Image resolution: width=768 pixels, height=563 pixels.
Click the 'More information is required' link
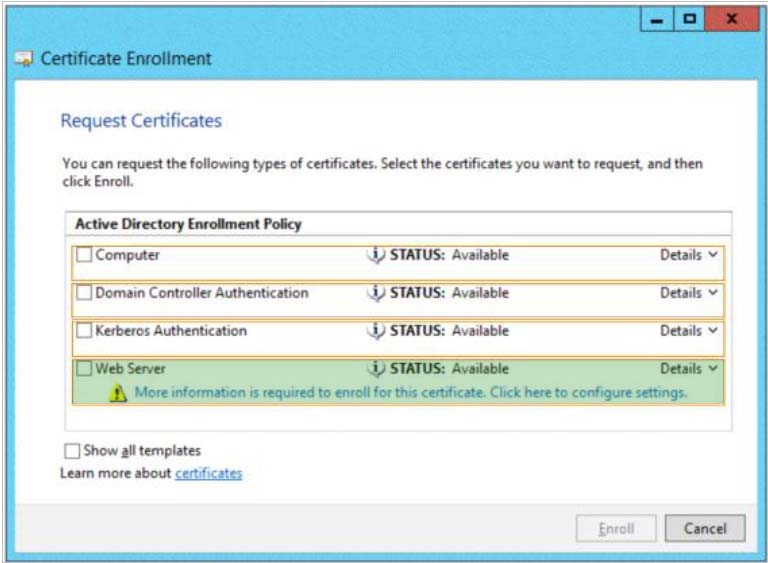pos(411,392)
